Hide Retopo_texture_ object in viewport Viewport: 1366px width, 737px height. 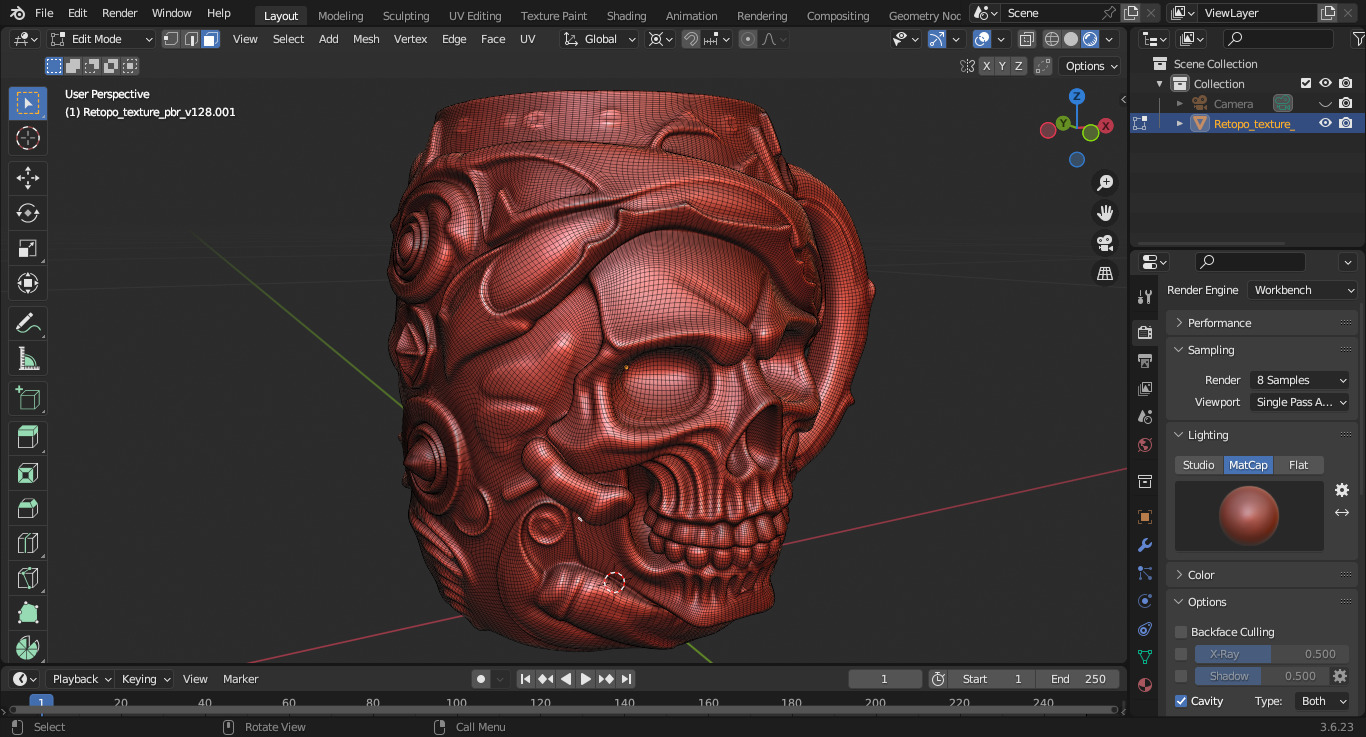(1325, 123)
